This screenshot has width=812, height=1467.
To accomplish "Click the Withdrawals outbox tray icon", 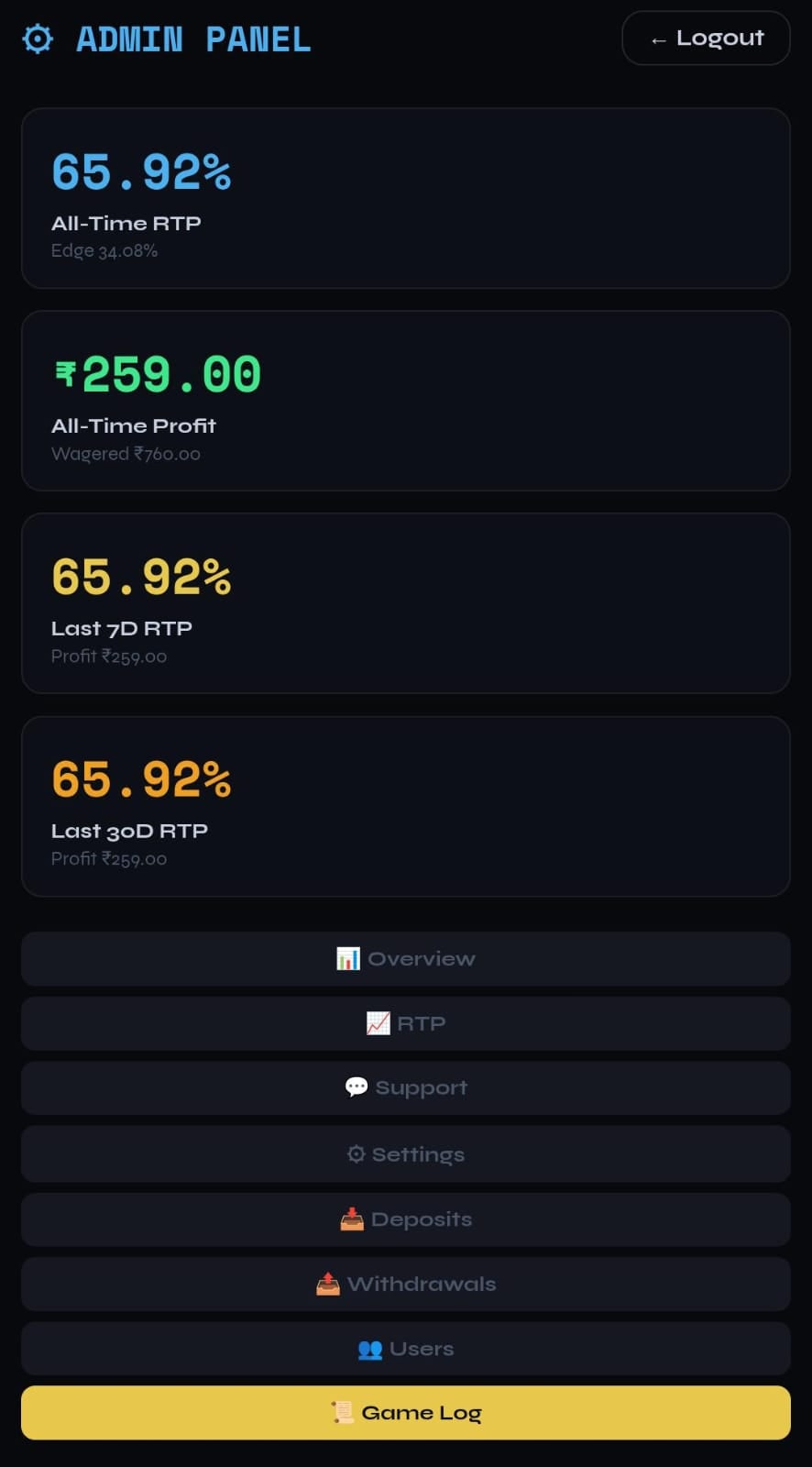I will click(328, 1284).
